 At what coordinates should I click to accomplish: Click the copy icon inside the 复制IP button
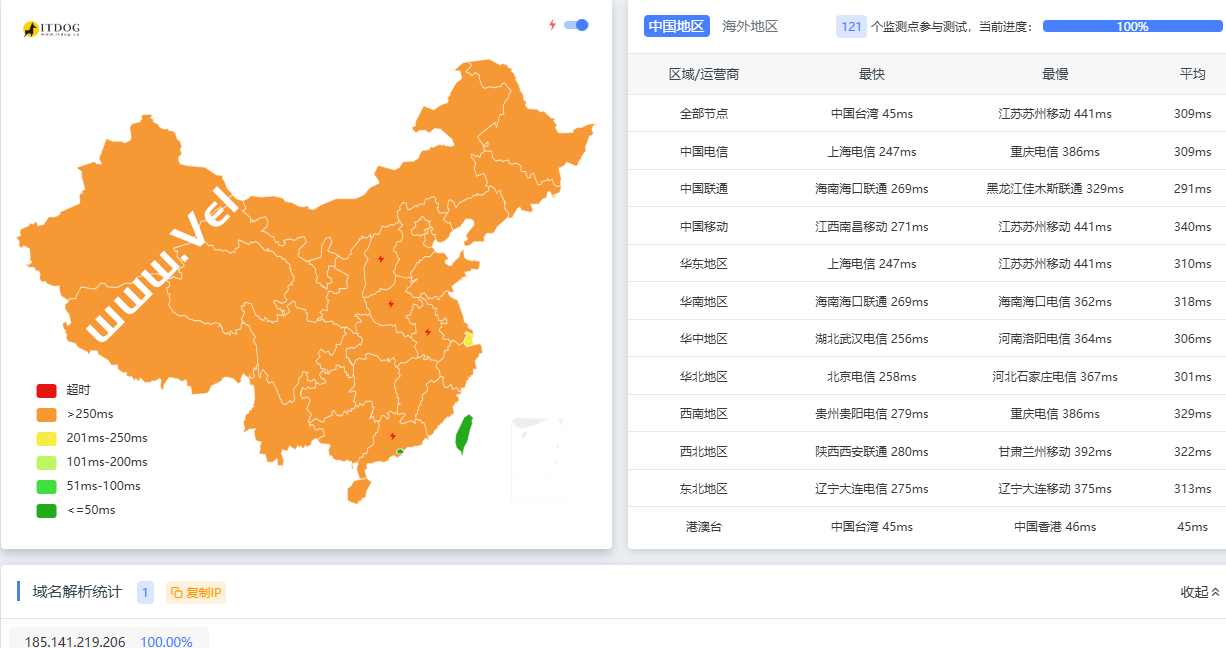[x=178, y=592]
